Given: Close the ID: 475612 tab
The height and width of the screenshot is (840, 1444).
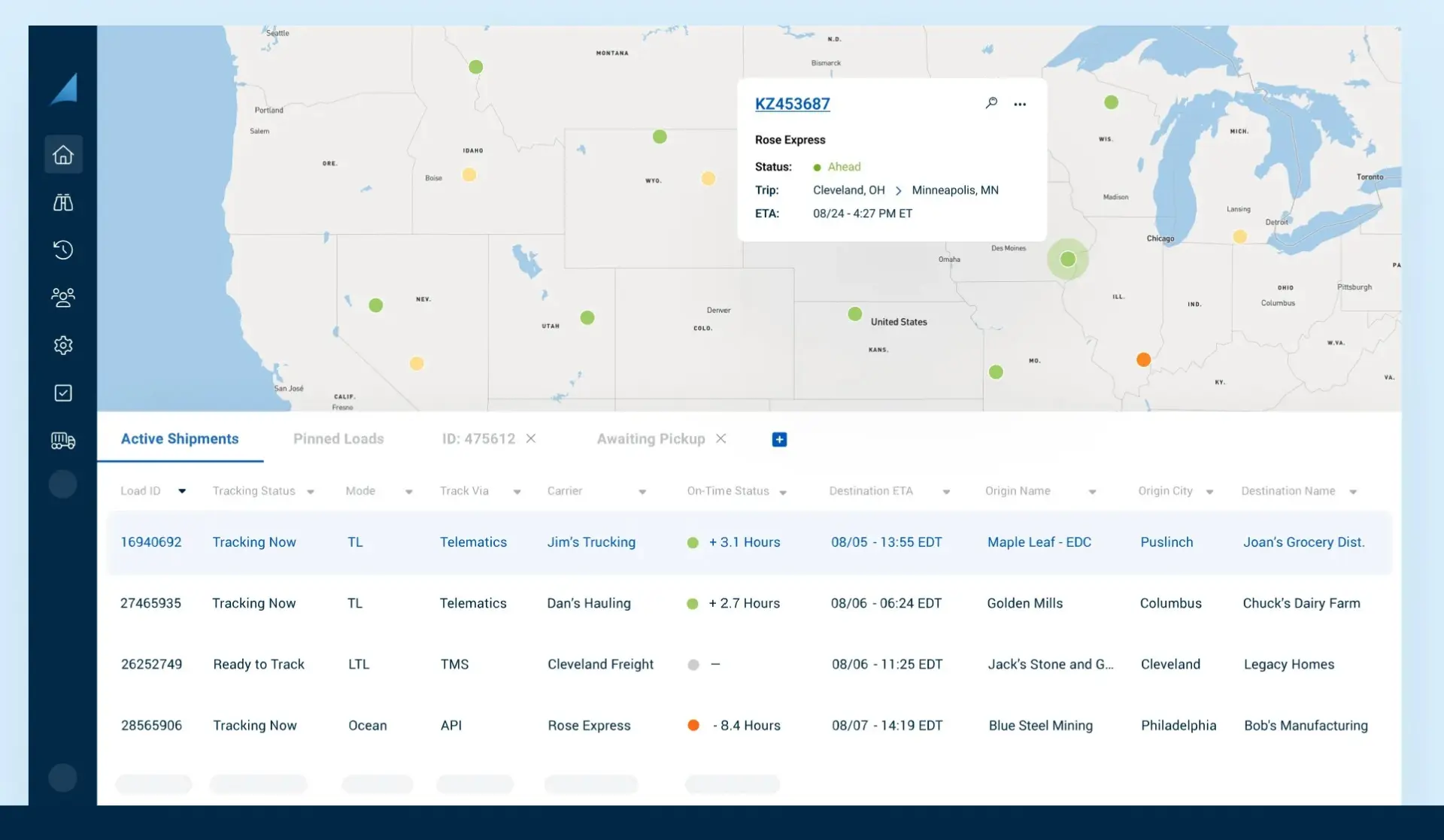Looking at the screenshot, I should click(x=531, y=438).
